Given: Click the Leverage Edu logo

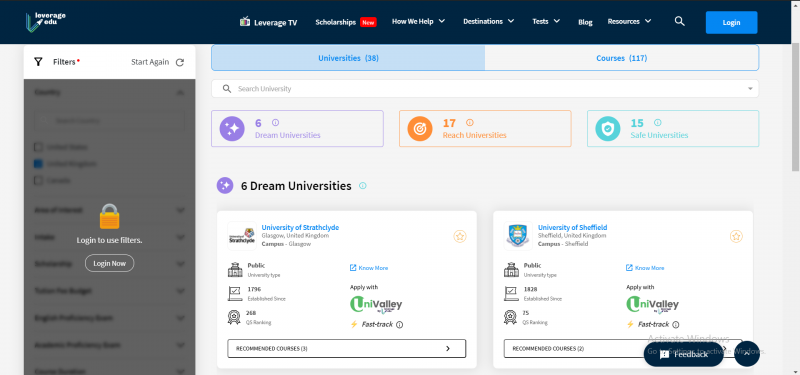Looking at the screenshot, I should pyautogui.click(x=45, y=22).
